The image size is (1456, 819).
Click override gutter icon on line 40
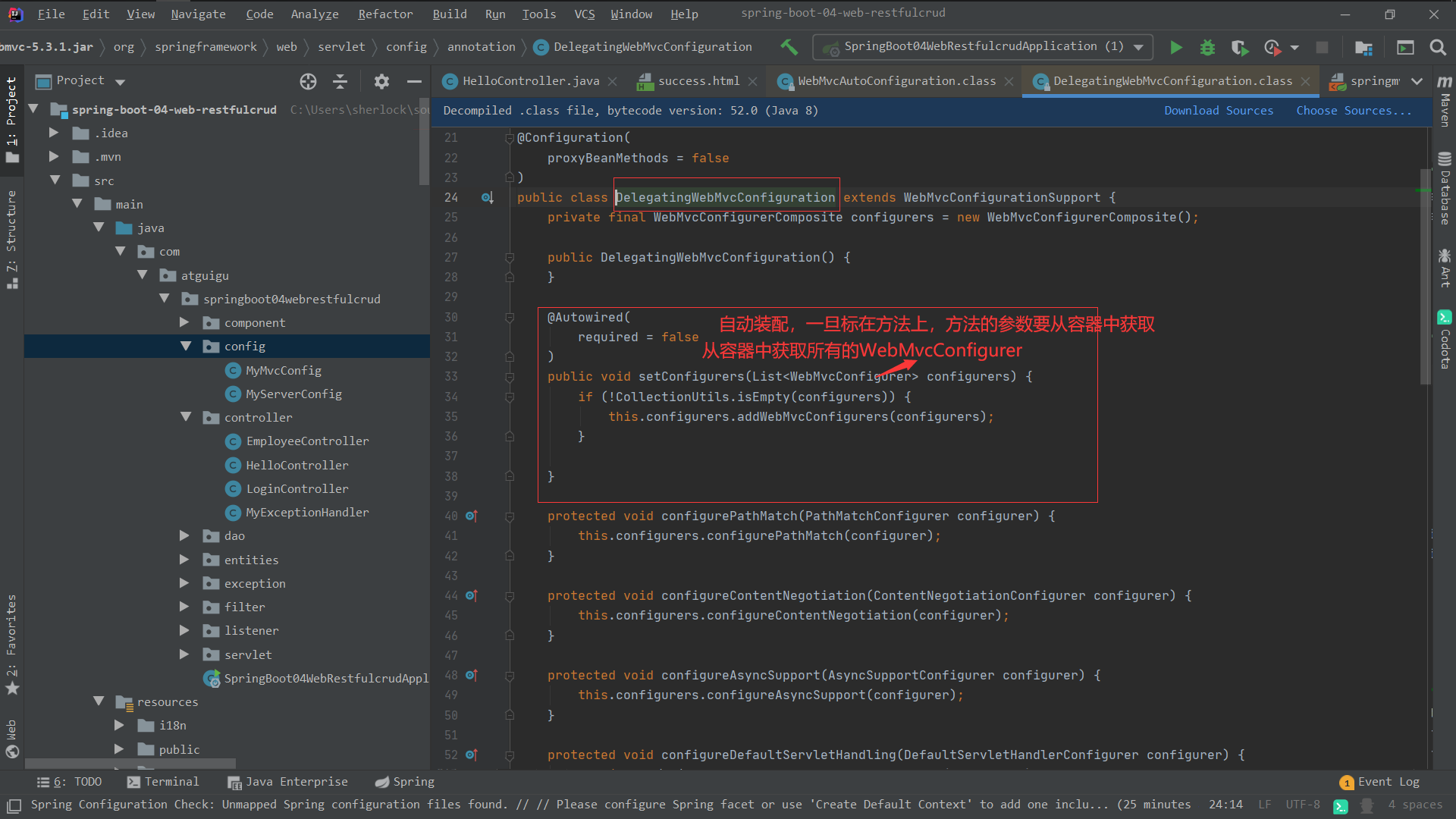(471, 516)
